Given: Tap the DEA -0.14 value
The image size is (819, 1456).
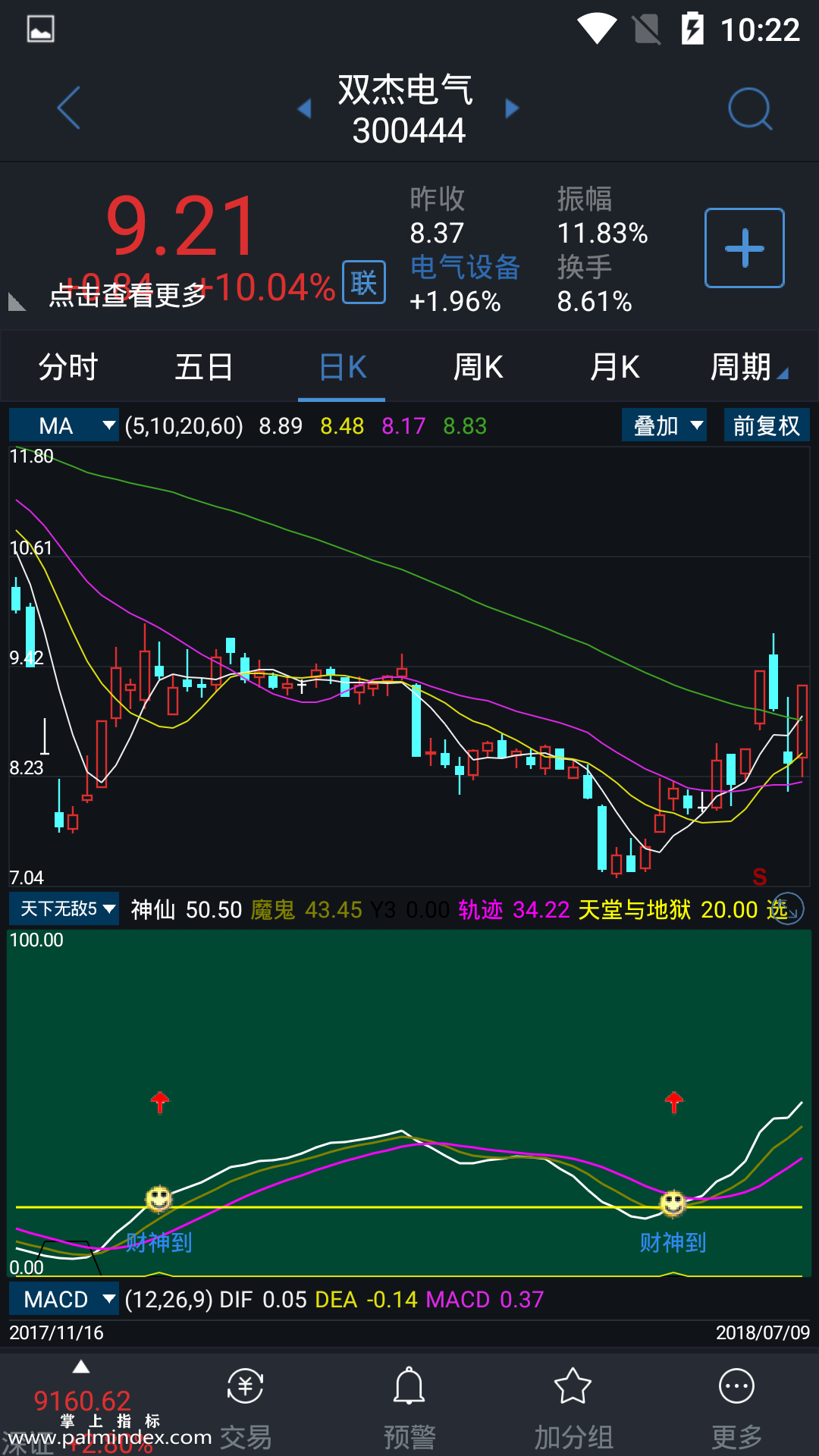Looking at the screenshot, I should tap(366, 1299).
